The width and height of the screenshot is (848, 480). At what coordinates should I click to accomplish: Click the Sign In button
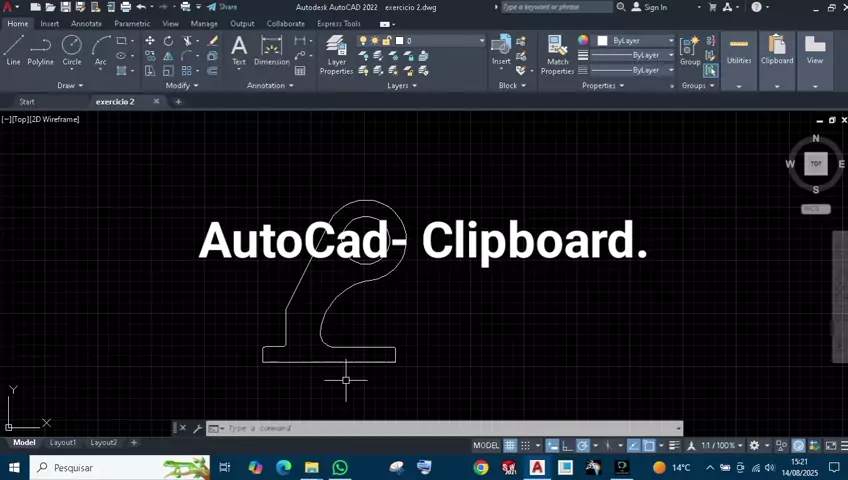click(655, 7)
